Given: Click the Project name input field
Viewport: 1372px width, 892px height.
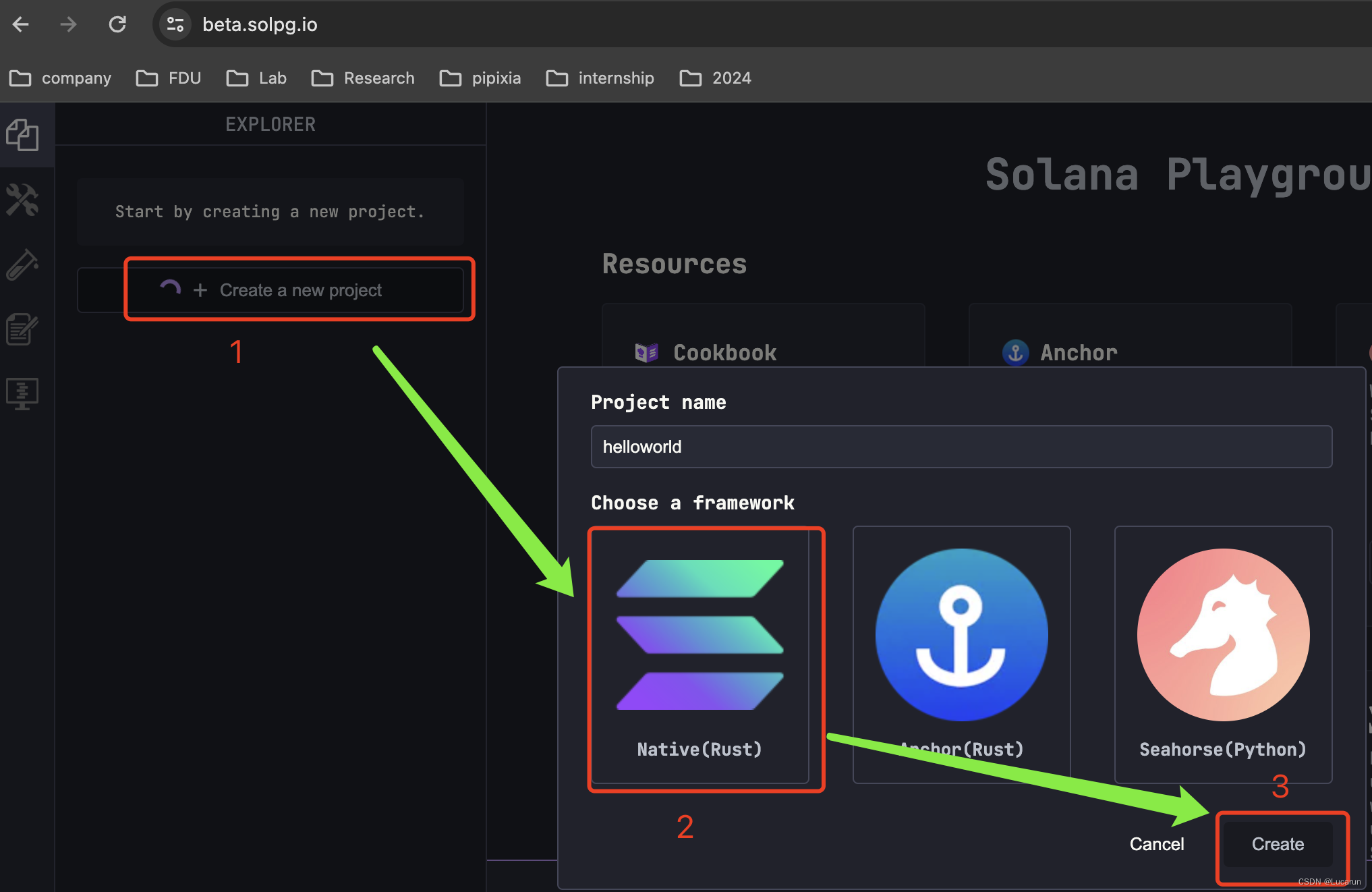Looking at the screenshot, I should click(961, 447).
